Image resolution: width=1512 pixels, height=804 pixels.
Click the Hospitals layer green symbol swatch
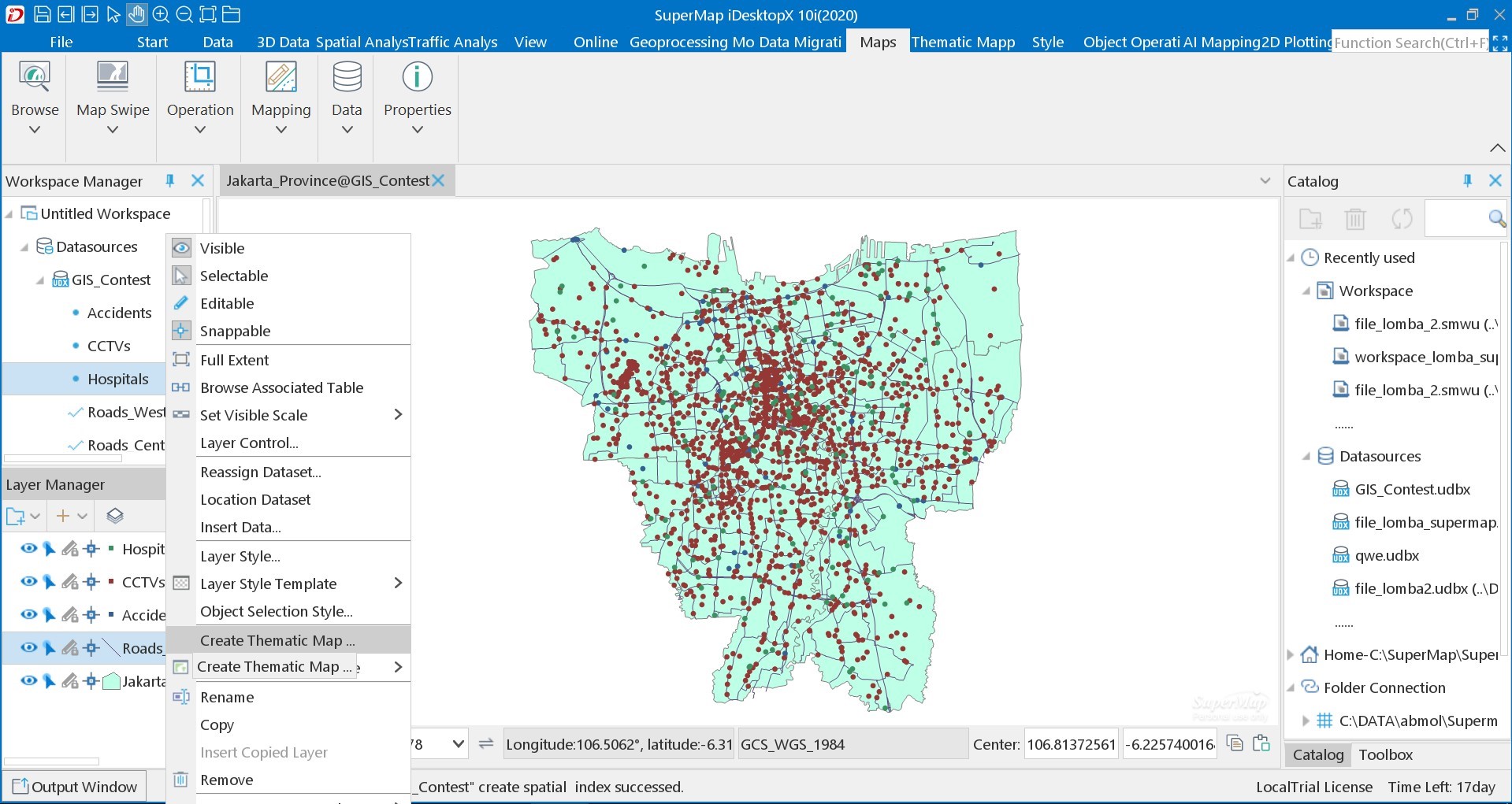point(111,547)
